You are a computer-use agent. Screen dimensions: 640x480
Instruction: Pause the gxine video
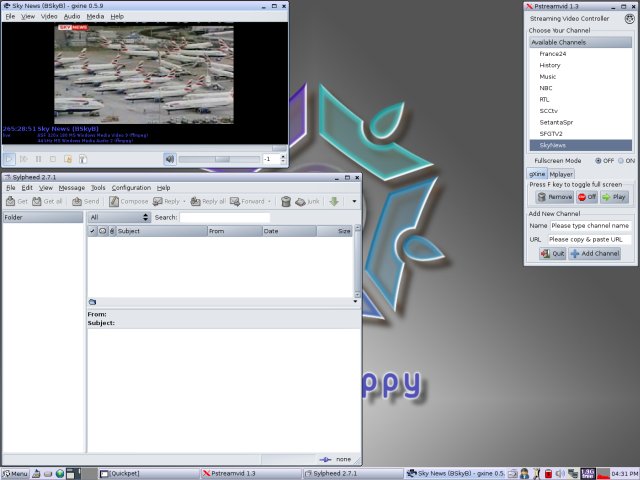click(38, 159)
